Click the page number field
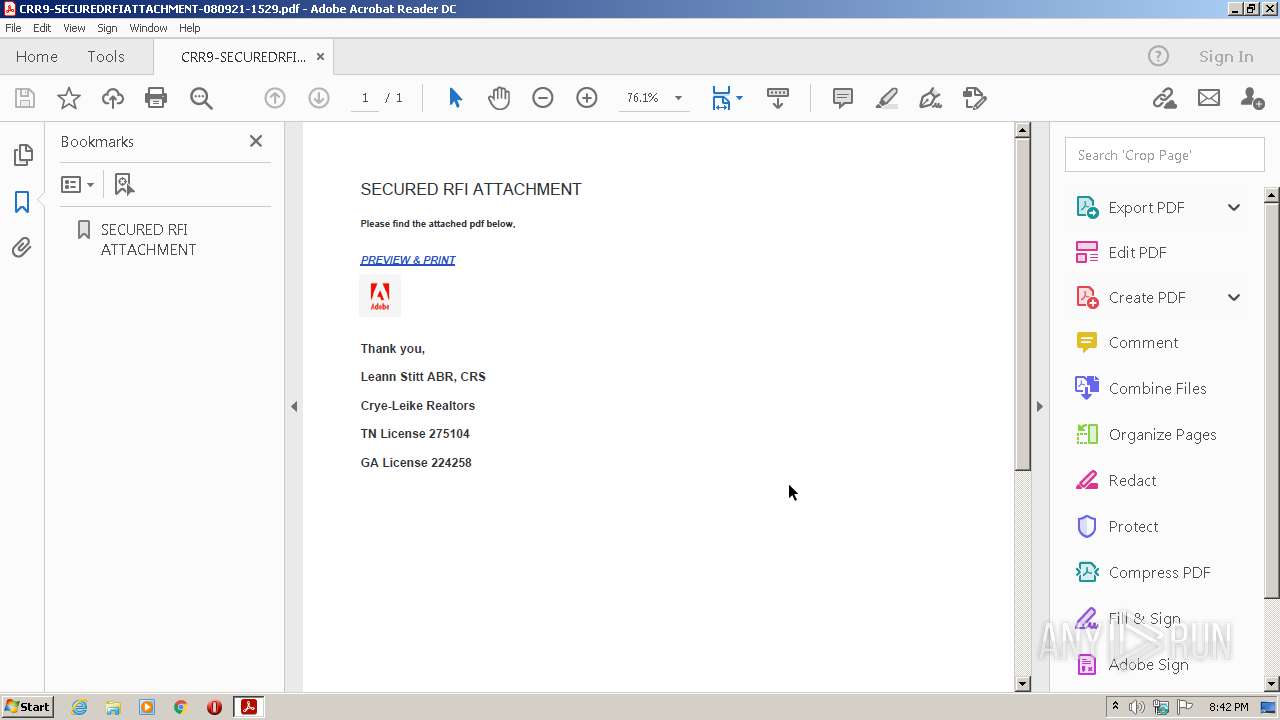Viewport: 1280px width, 720px height. click(365, 98)
